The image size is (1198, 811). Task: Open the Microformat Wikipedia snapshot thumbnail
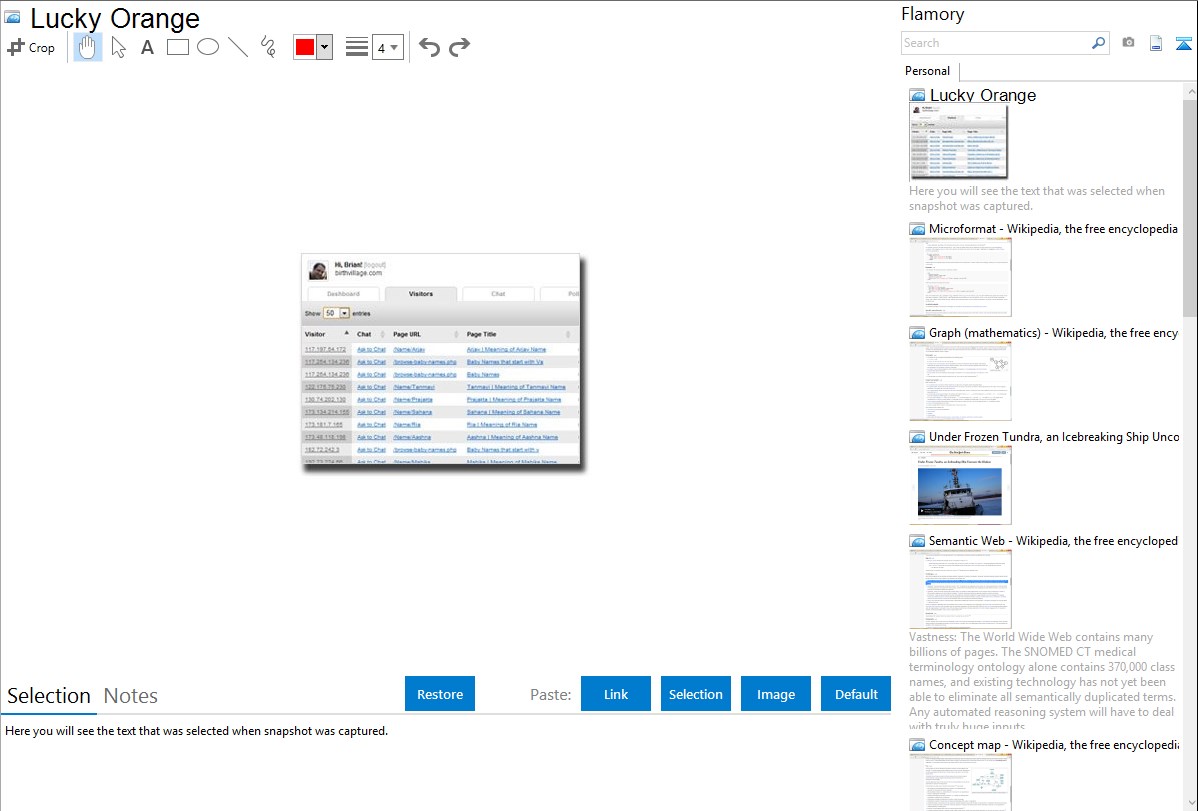coord(960,277)
